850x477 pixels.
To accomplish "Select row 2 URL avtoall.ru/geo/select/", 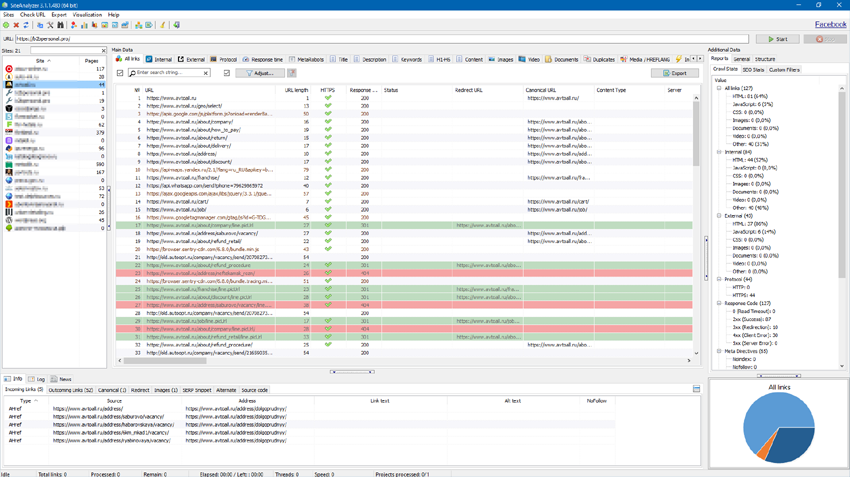I will click(x=184, y=106).
